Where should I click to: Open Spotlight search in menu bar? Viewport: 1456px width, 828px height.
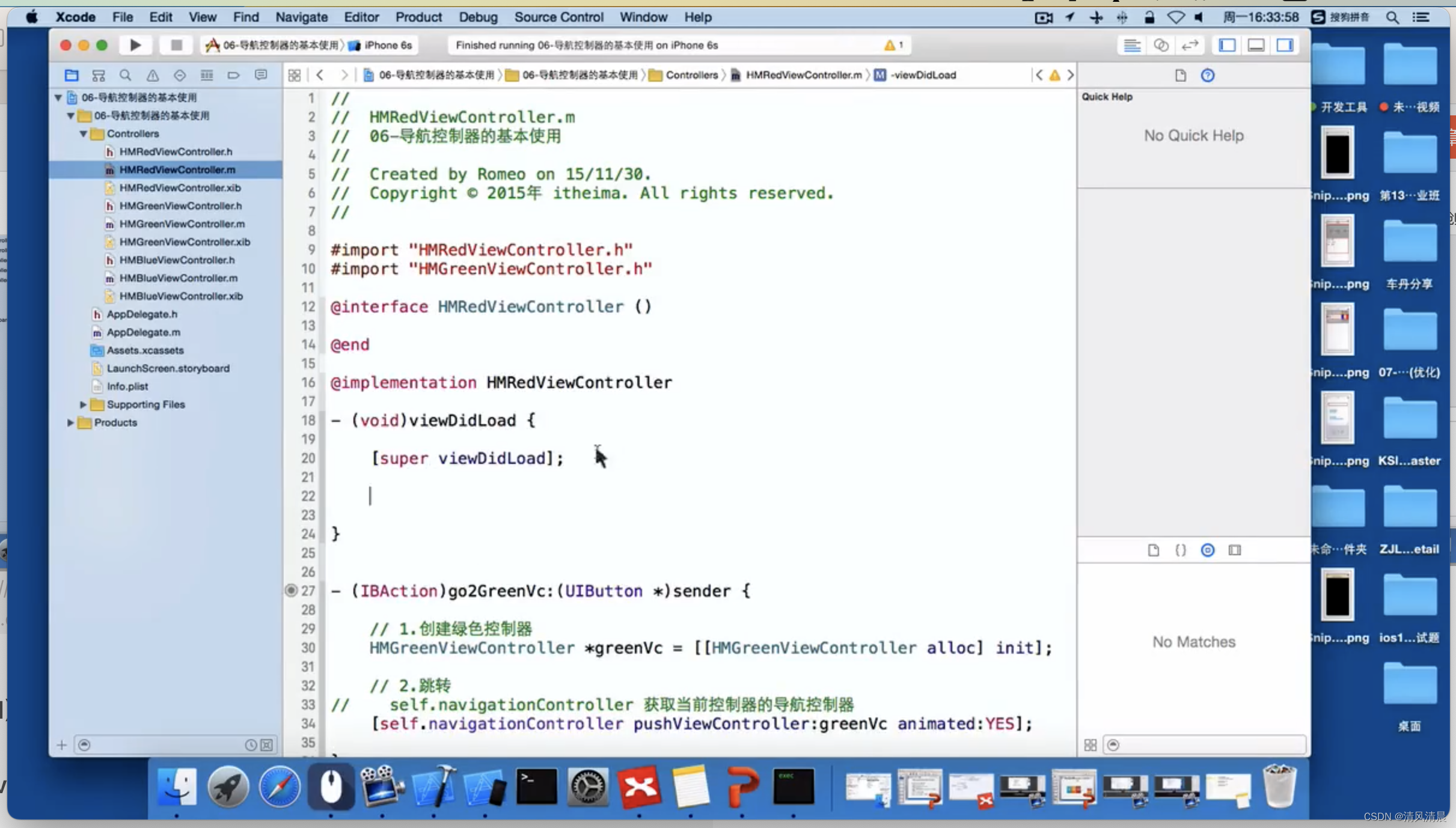pos(1392,17)
